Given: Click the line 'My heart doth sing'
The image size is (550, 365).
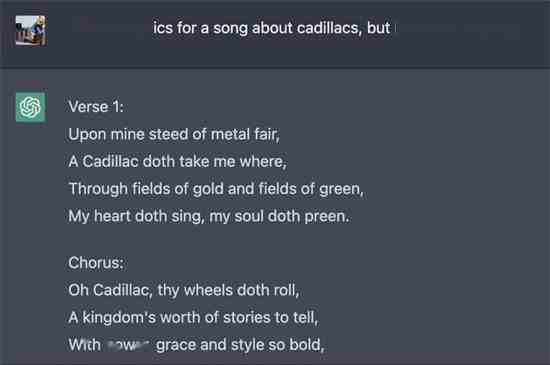Looking at the screenshot, I should 209,216.
